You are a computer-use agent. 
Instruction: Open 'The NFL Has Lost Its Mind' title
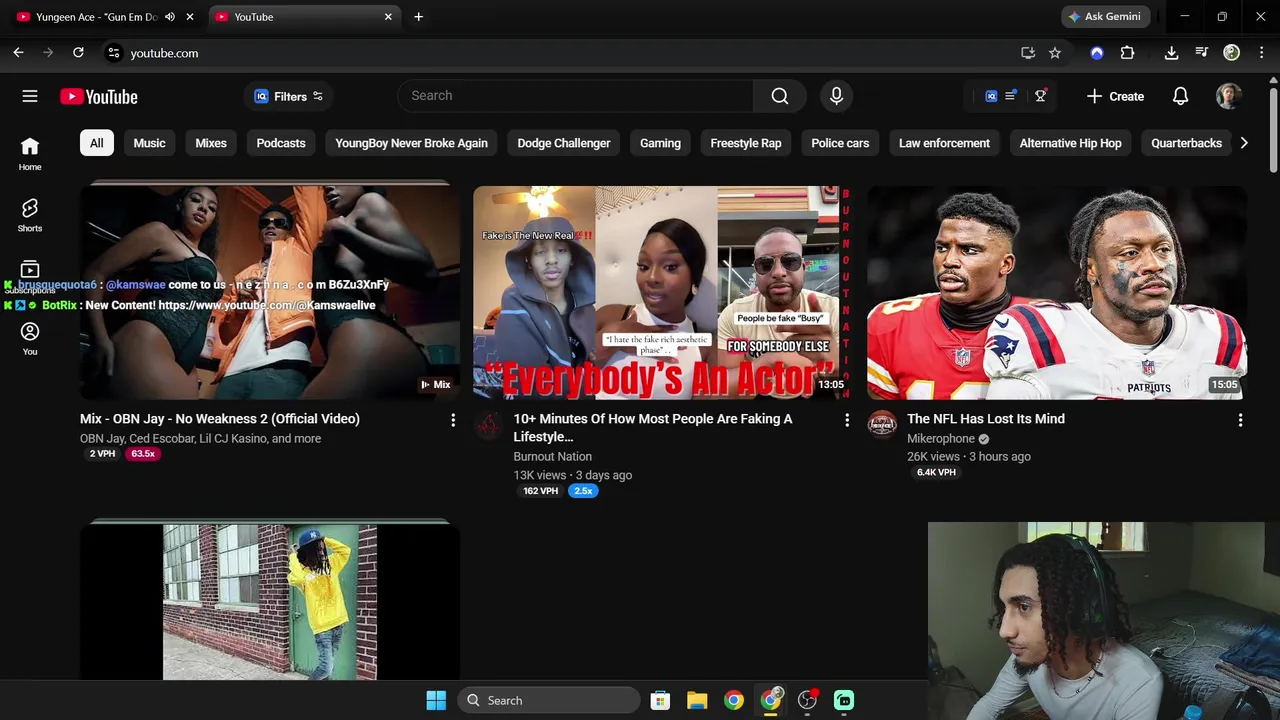tap(986, 419)
